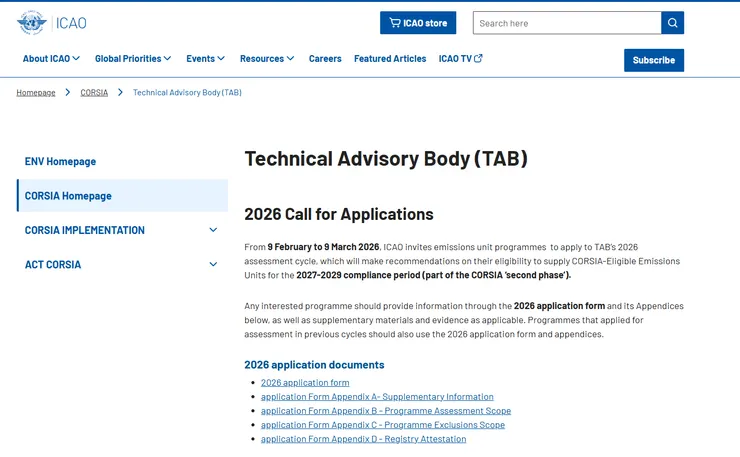The width and height of the screenshot is (740, 457).
Task: Expand the Events menu
Action: (x=205, y=59)
